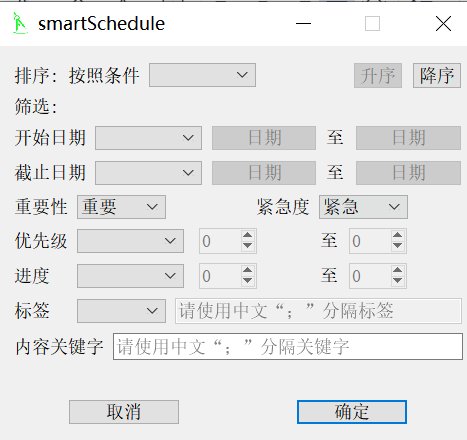Click the 确定 confirm button
This screenshot has width=467, height=440.
pos(352,412)
